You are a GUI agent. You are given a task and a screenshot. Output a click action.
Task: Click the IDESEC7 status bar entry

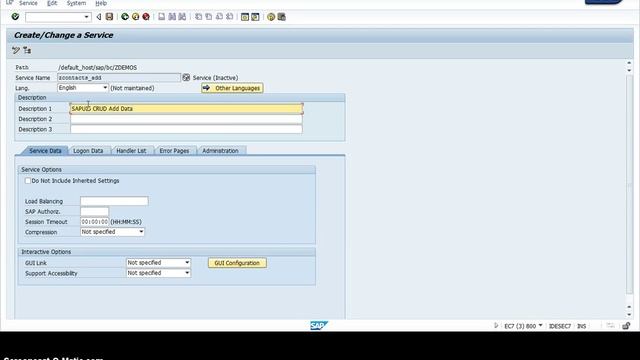pyautogui.click(x=560, y=326)
